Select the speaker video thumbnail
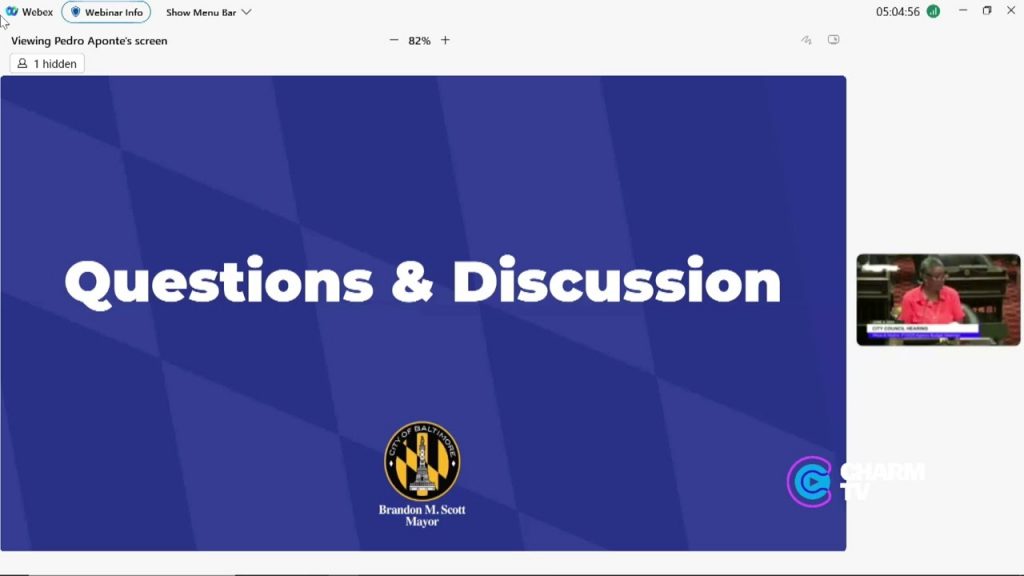The height and width of the screenshot is (576, 1024). pyautogui.click(x=938, y=300)
